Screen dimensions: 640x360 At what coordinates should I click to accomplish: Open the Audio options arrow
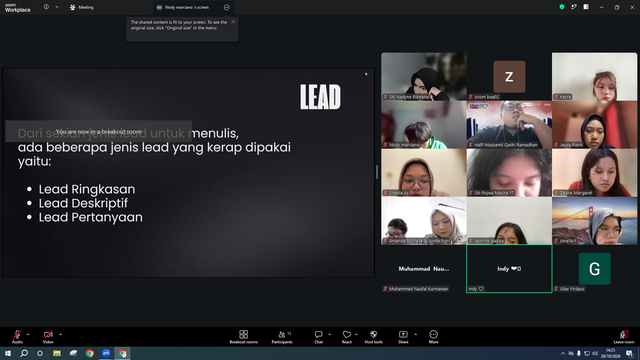click(x=28, y=334)
